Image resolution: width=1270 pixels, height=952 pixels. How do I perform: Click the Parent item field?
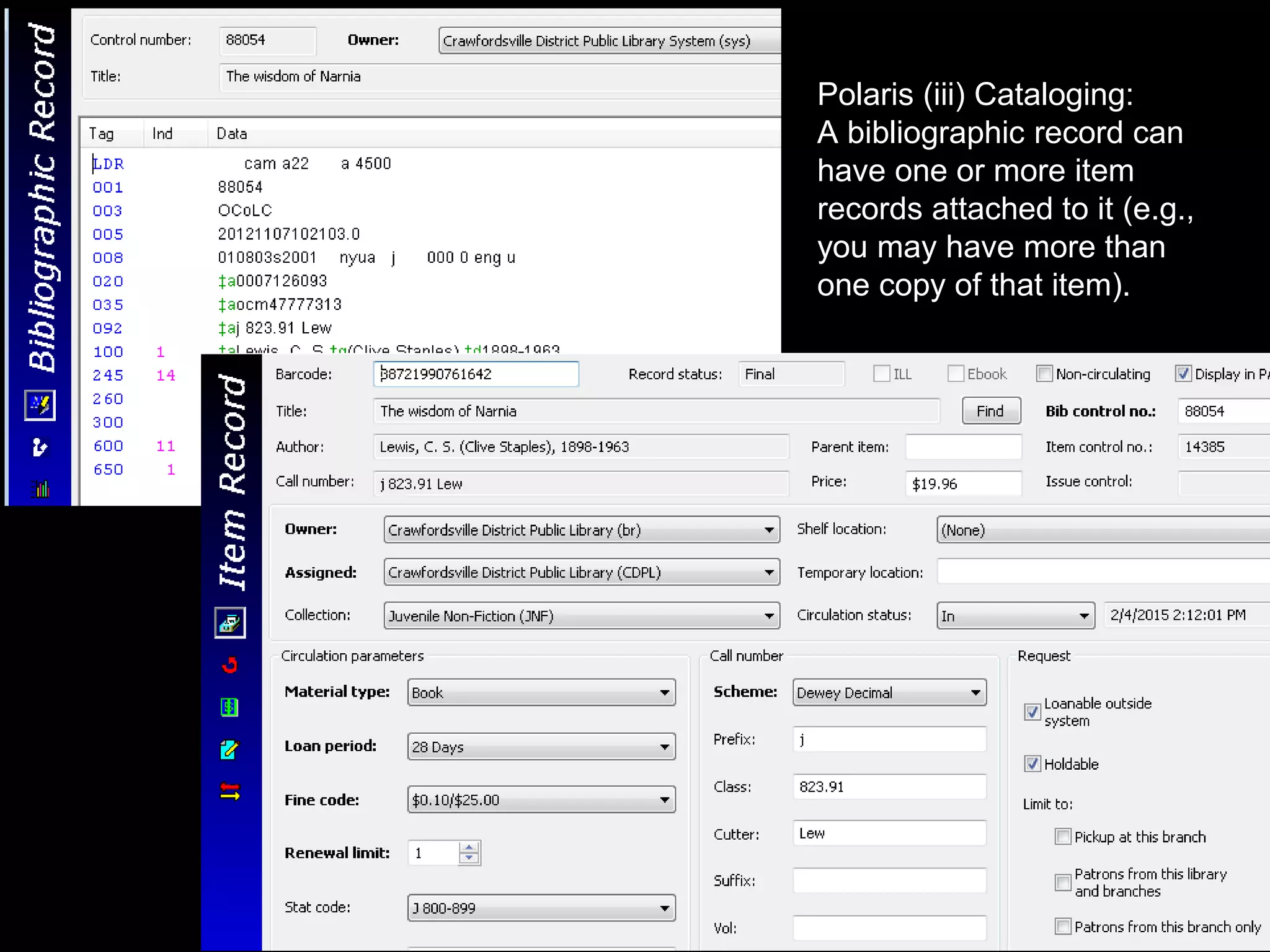(x=963, y=447)
